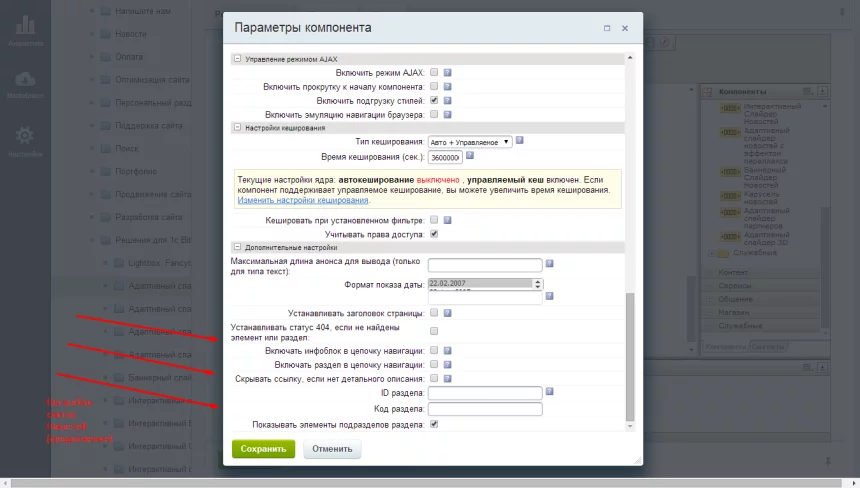Tick 'Устанавливать статус 404' checkbox
The image size is (860, 488).
tap(434, 331)
